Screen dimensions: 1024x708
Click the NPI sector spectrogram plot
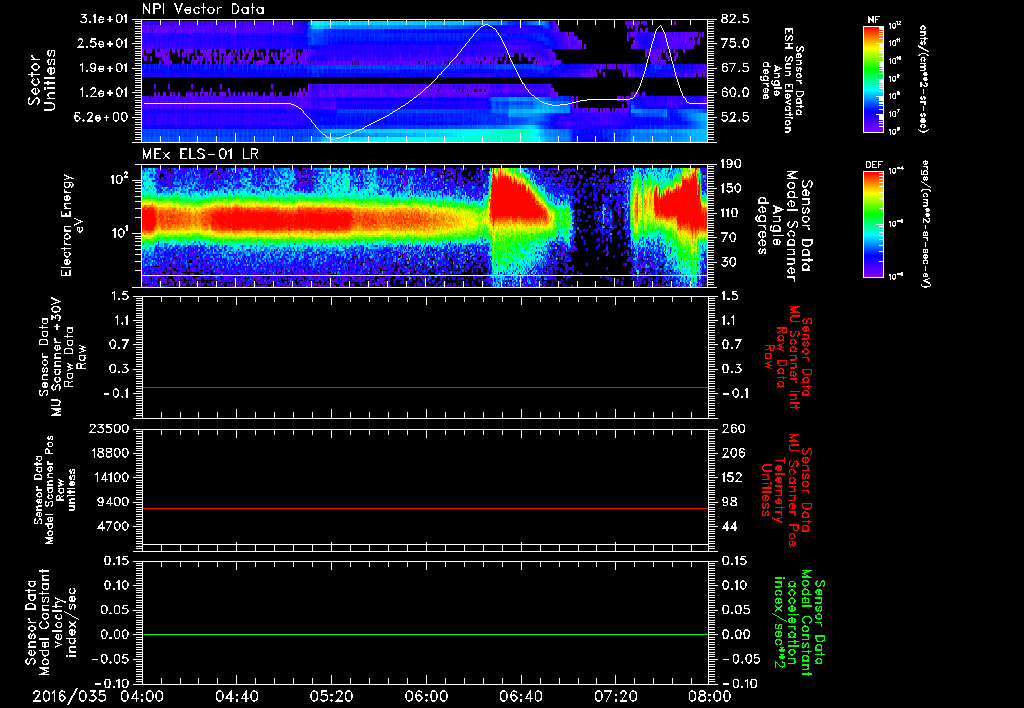point(424,80)
